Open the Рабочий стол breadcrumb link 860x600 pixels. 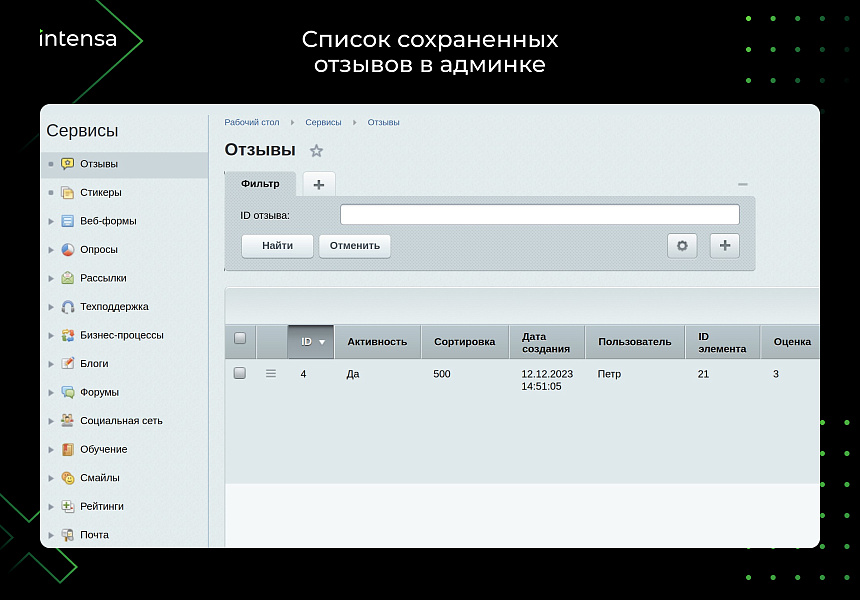(251, 122)
